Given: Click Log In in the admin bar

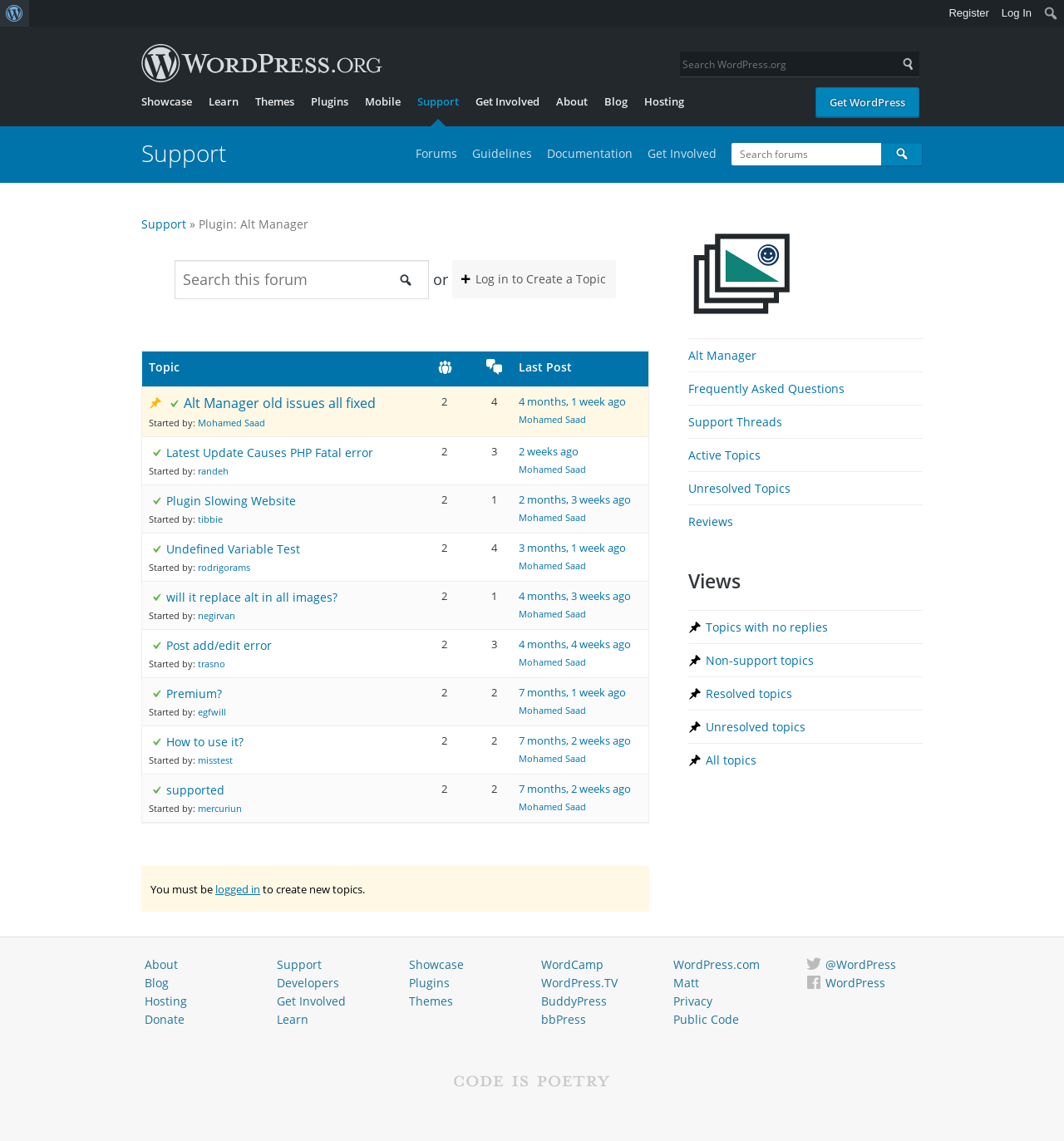Looking at the screenshot, I should coord(1016,13).
